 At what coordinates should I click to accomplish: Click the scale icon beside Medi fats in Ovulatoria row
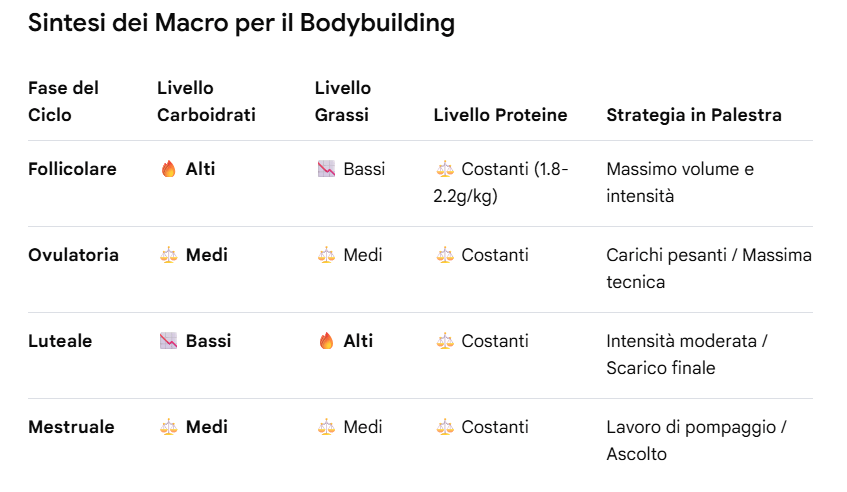click(x=326, y=255)
